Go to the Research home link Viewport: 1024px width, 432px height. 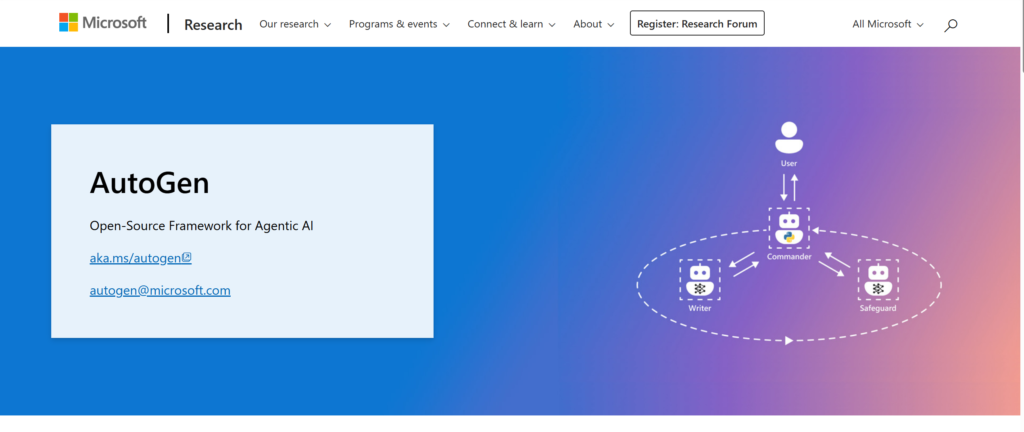pyautogui.click(x=213, y=24)
